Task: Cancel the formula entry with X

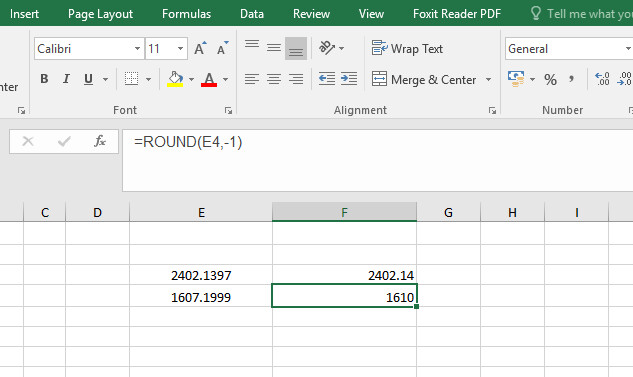Action: pos(28,141)
